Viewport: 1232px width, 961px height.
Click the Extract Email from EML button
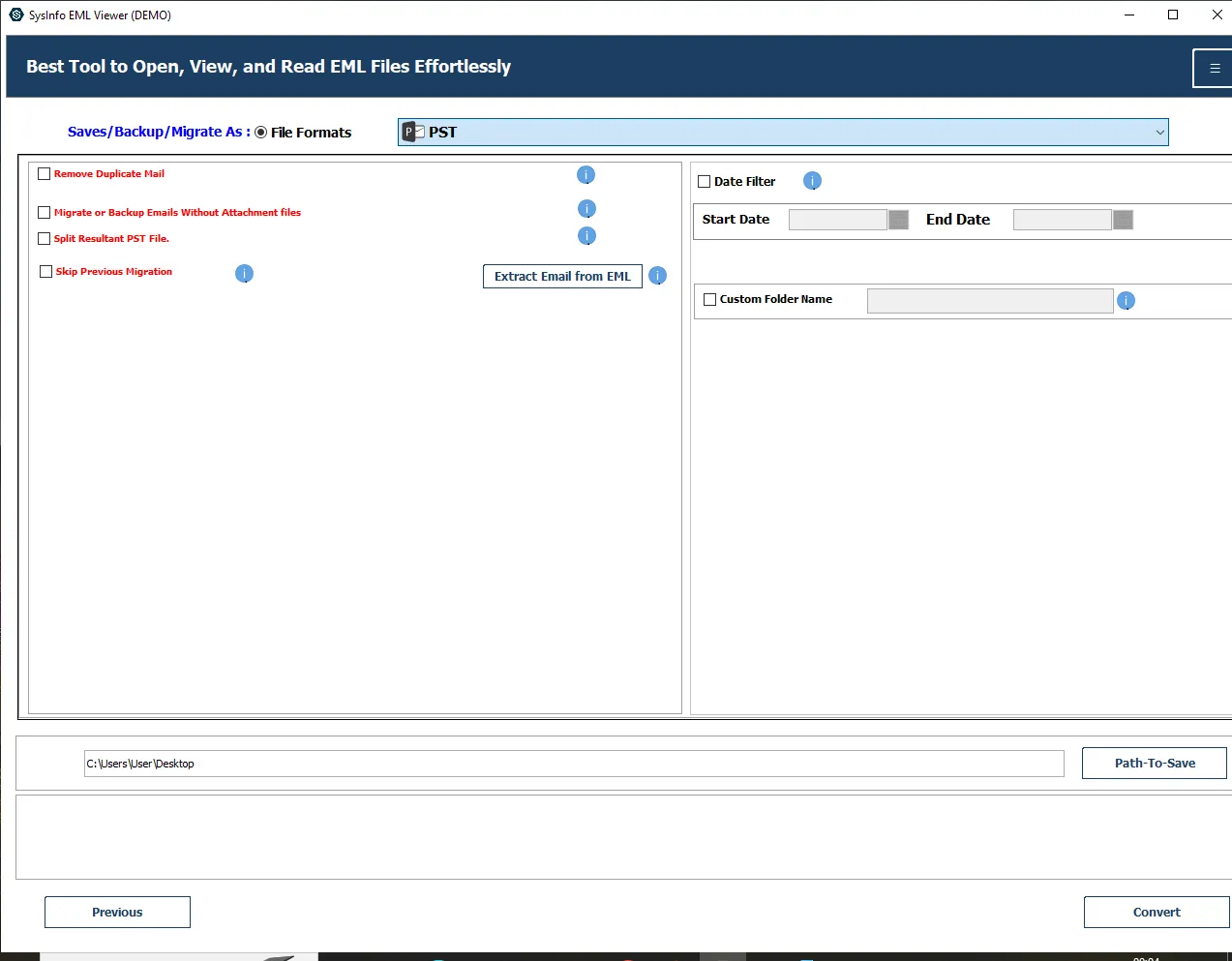(x=562, y=276)
